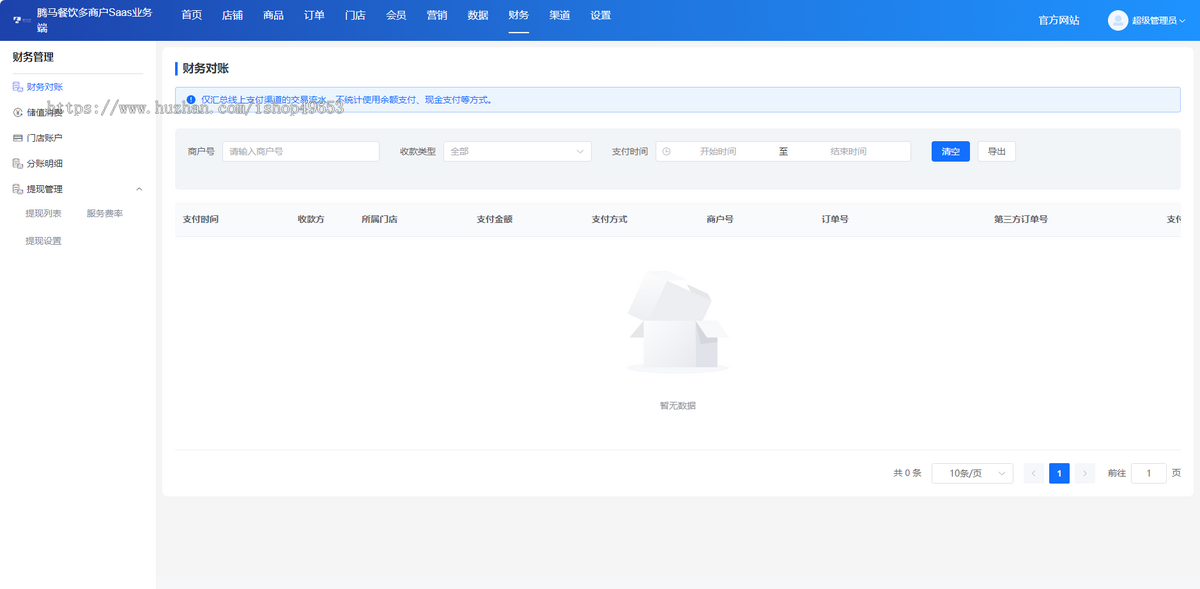Click the 支付金额 column header
This screenshot has height=589, width=1200.
pyautogui.click(x=495, y=219)
